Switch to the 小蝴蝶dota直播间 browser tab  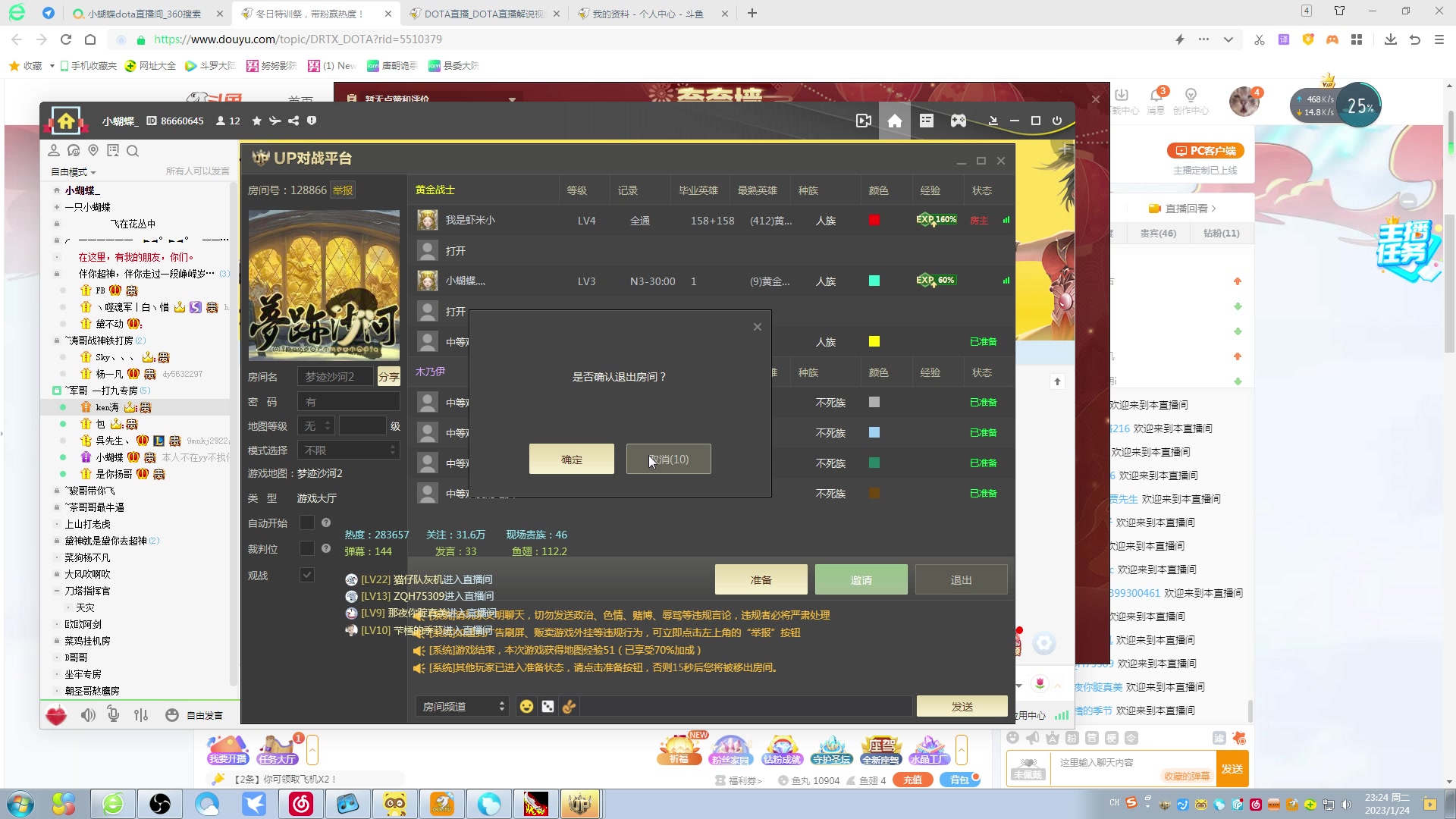pyautogui.click(x=144, y=14)
